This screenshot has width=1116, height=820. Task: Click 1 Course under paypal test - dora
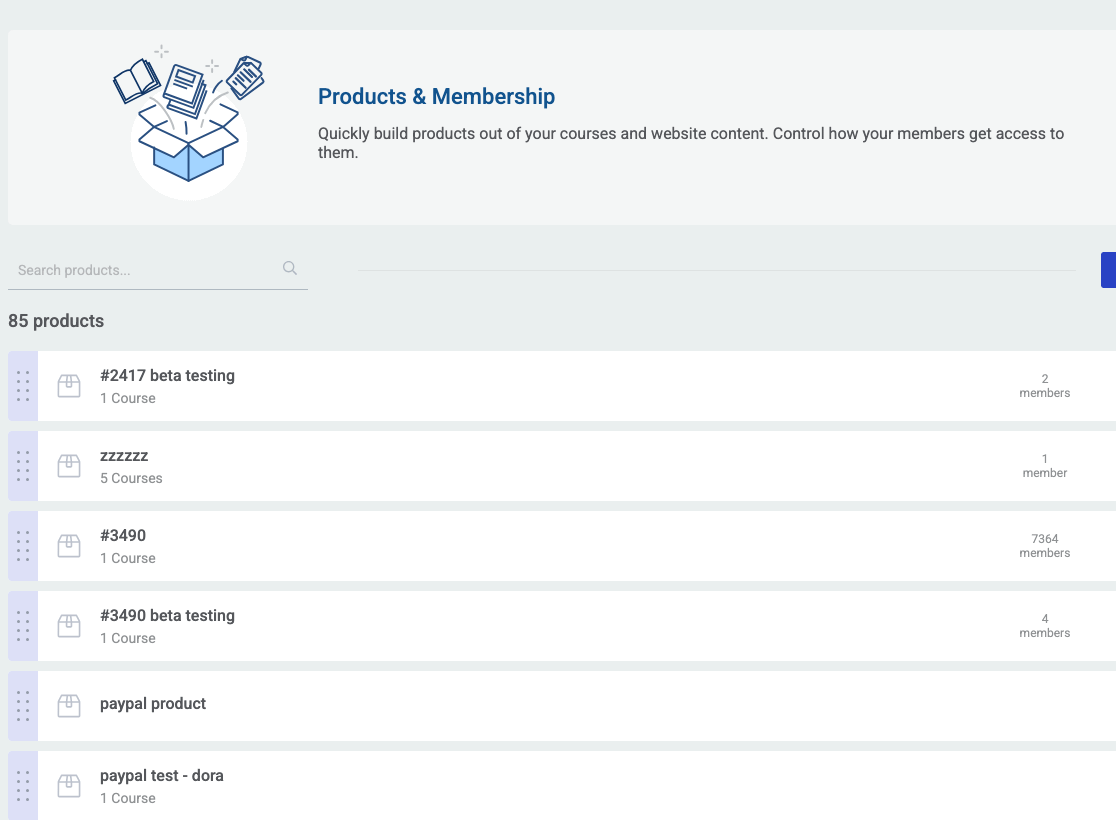pos(127,799)
